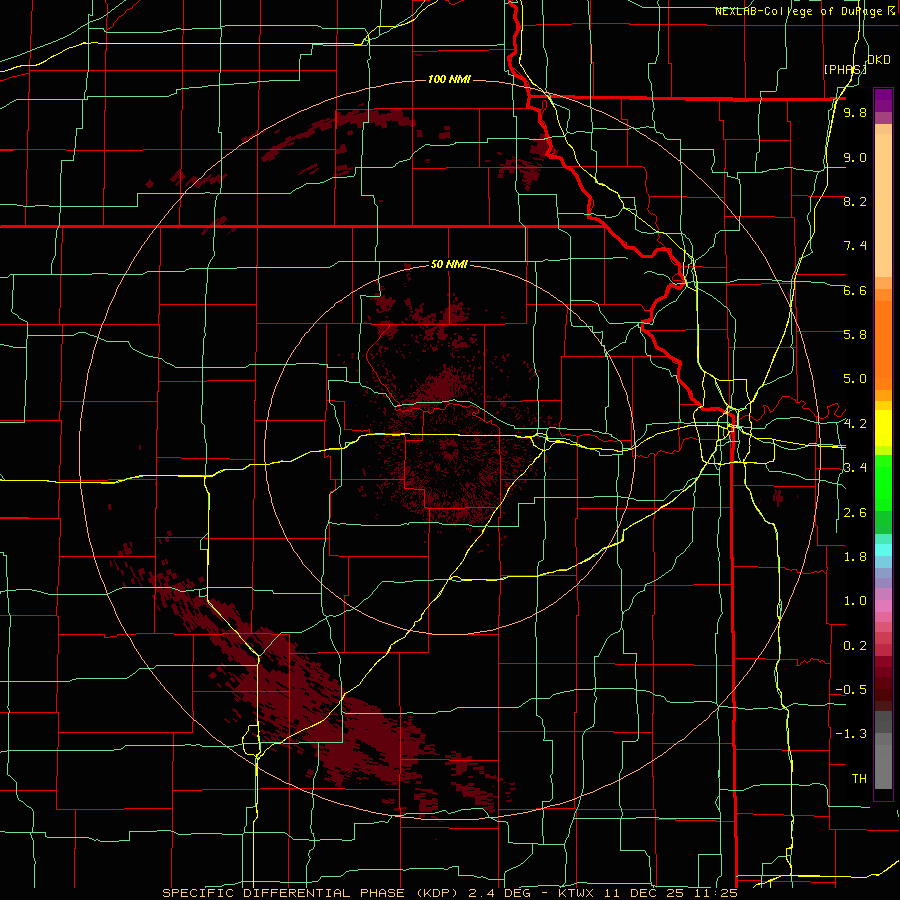The width and height of the screenshot is (900, 900).
Task: Click the DKD unit label
Action: click(879, 60)
